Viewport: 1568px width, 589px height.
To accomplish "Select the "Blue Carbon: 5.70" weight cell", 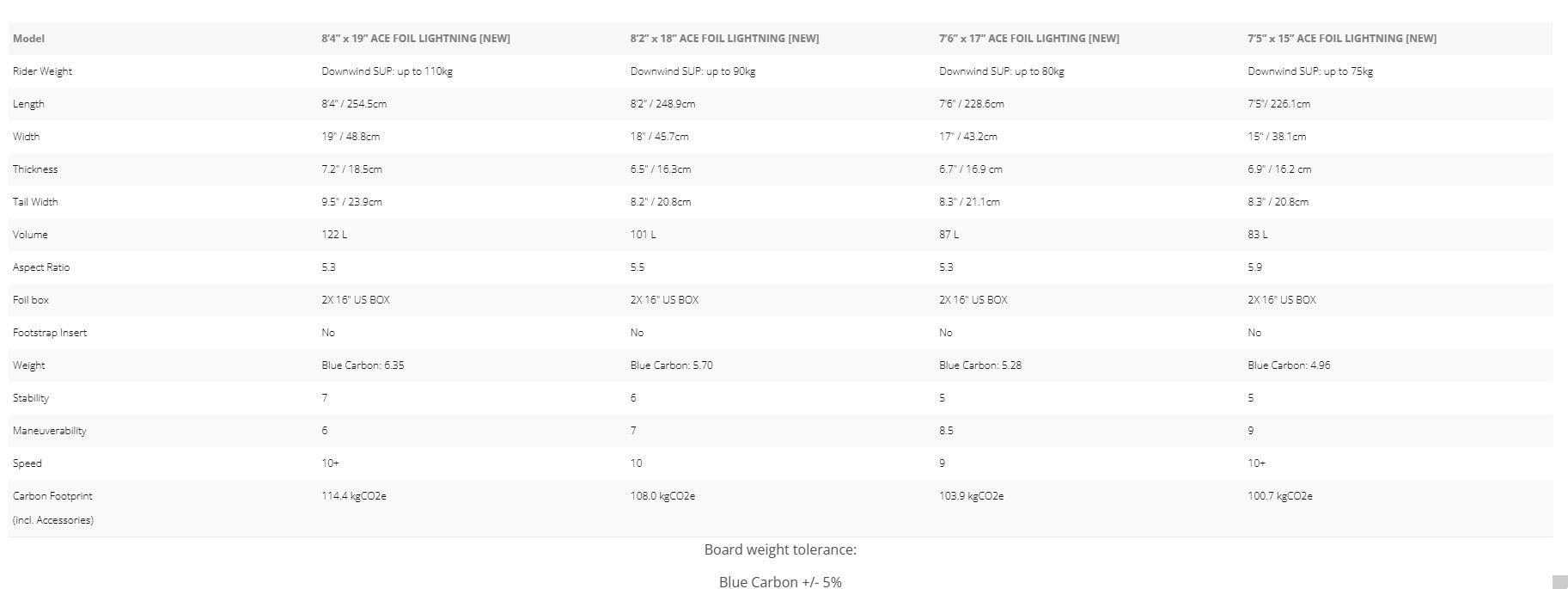I will (671, 365).
